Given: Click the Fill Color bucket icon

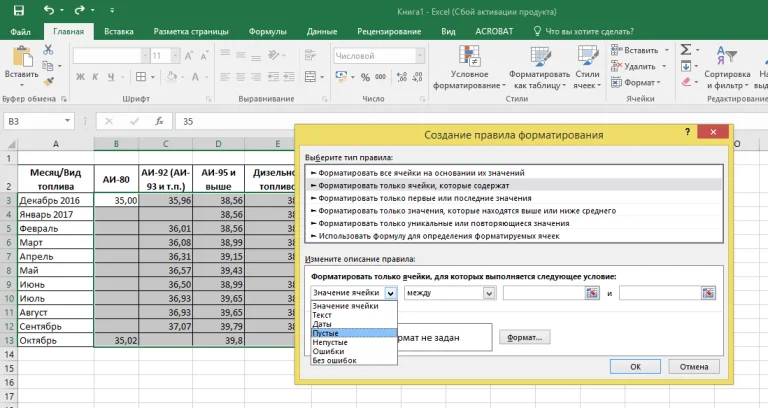Looking at the screenshot, I should coord(171,76).
